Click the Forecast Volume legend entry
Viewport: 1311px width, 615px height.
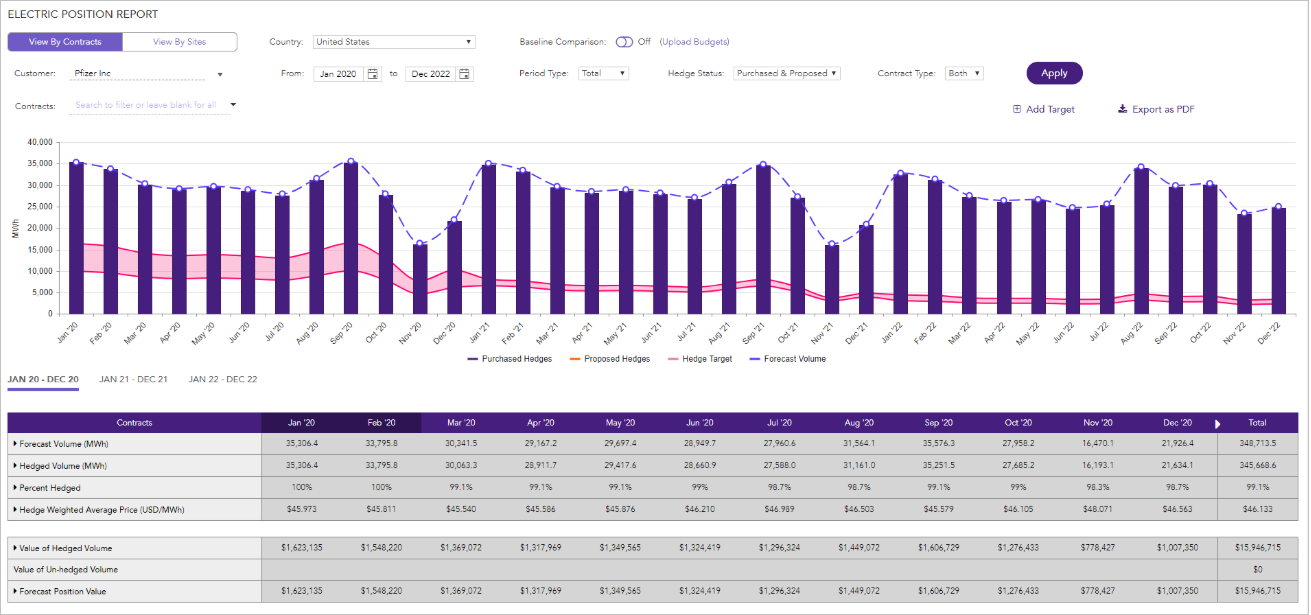(787, 358)
